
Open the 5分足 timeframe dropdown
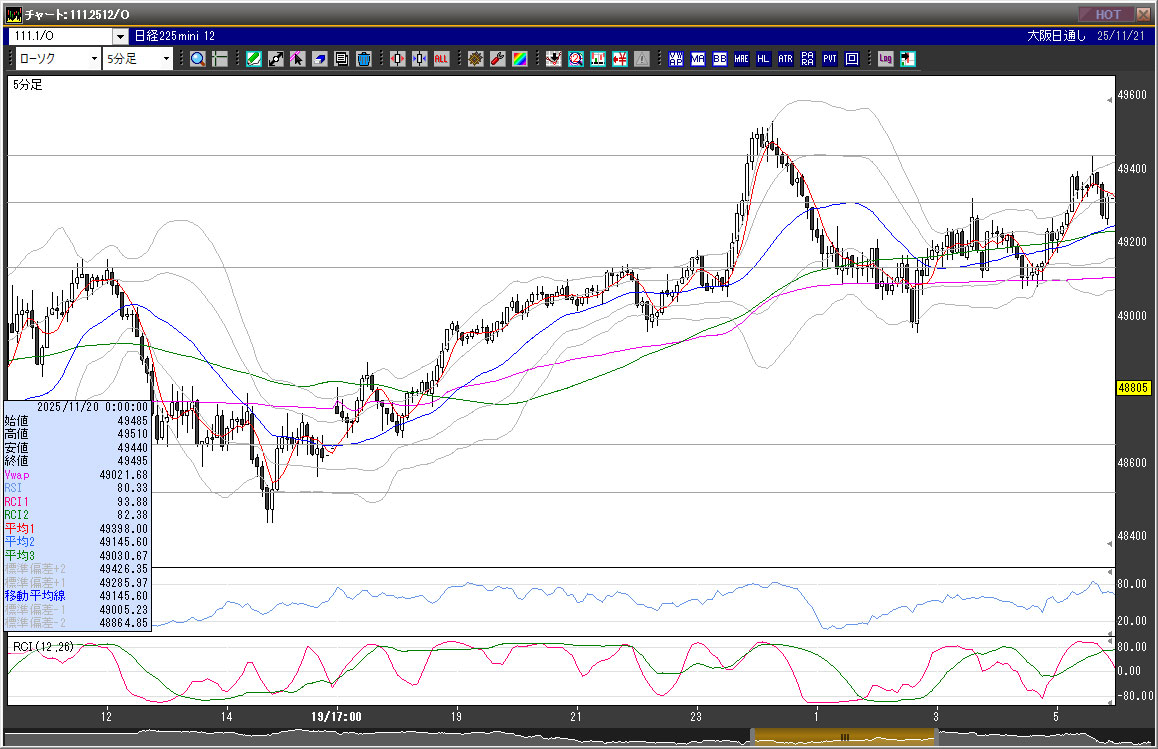click(x=138, y=59)
